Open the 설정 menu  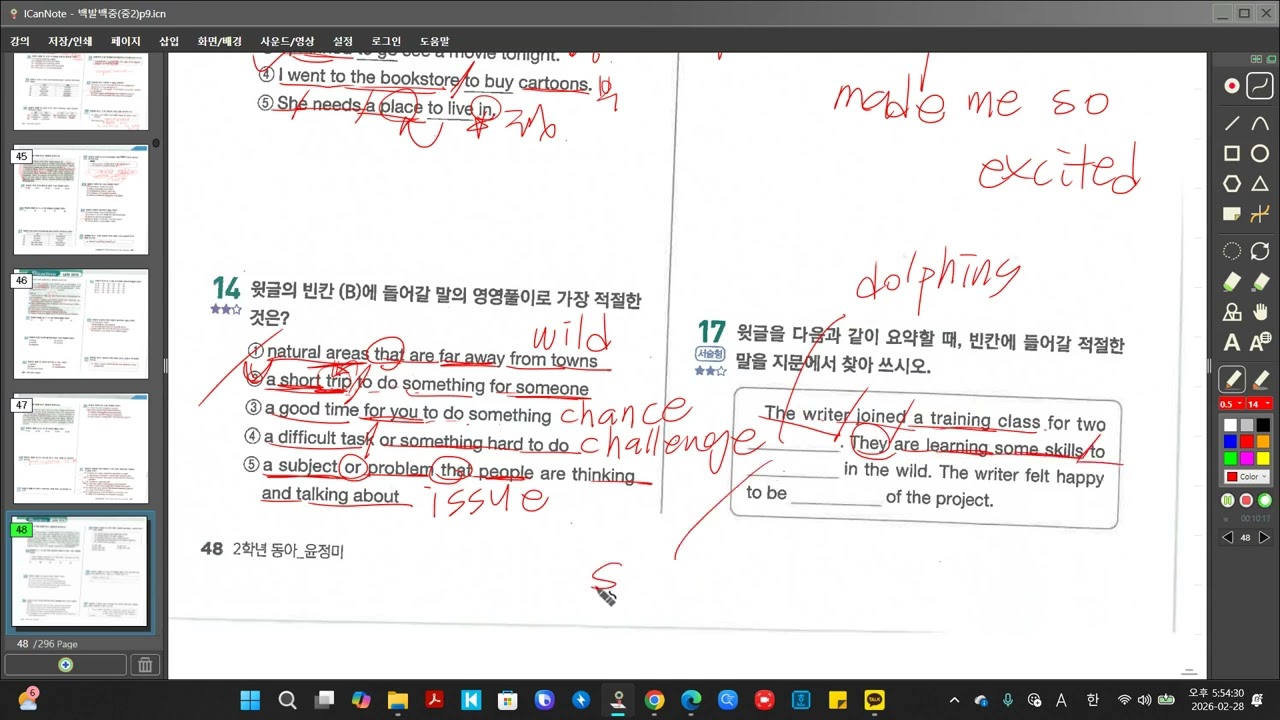(x=343, y=41)
